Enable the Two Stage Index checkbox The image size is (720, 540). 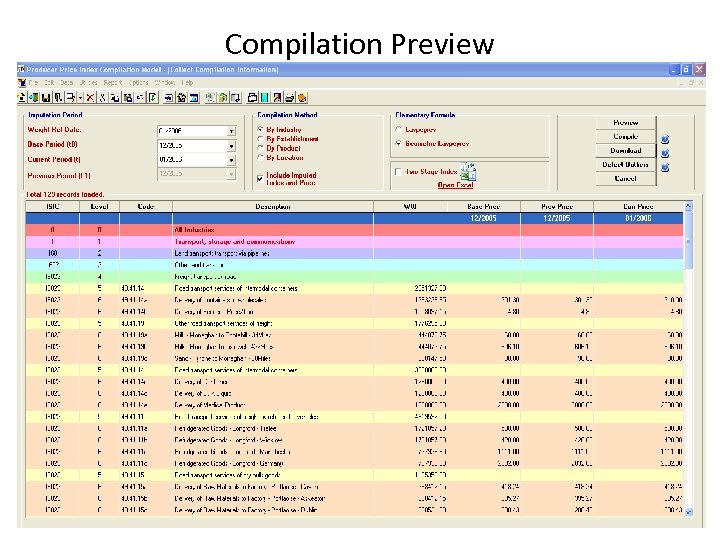398,172
